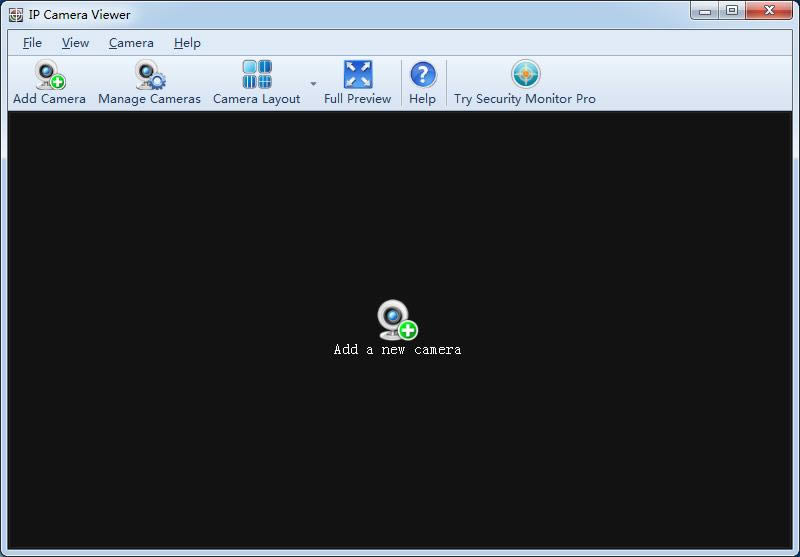Click the Camera Layout grid icon

257,74
